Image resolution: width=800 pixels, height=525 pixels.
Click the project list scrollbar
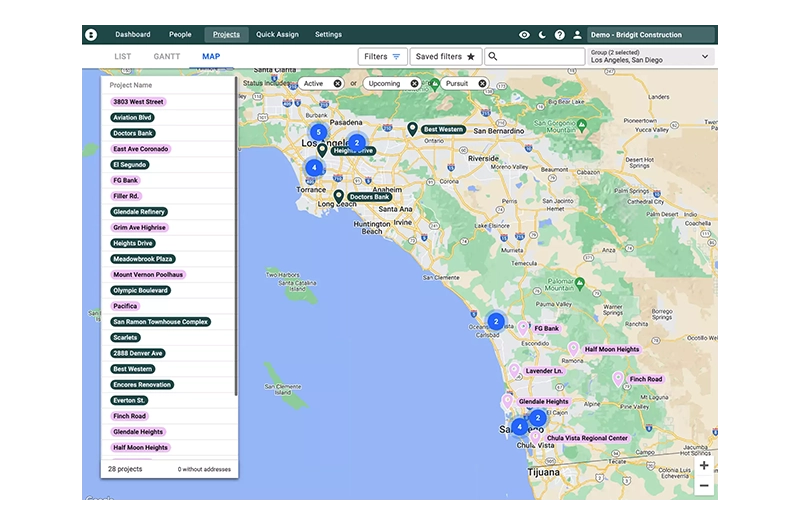pyautogui.click(x=236, y=236)
